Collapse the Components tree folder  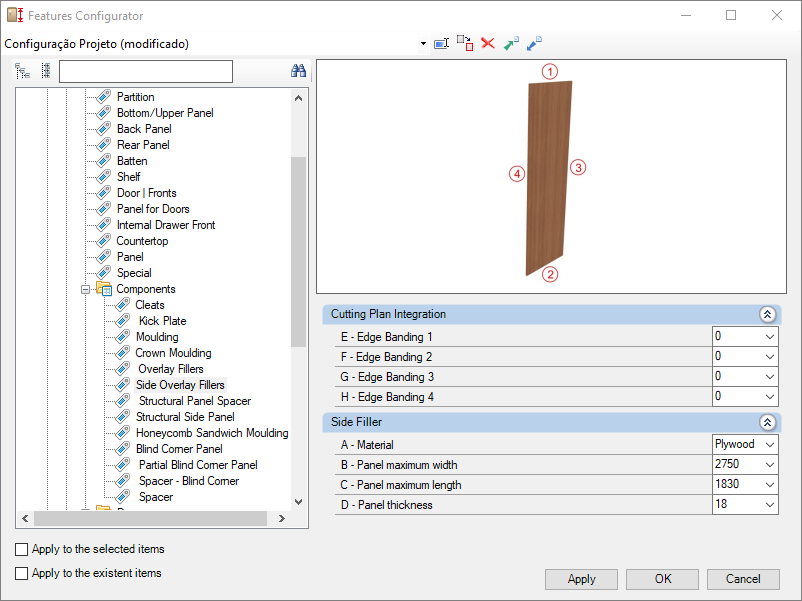(x=85, y=290)
